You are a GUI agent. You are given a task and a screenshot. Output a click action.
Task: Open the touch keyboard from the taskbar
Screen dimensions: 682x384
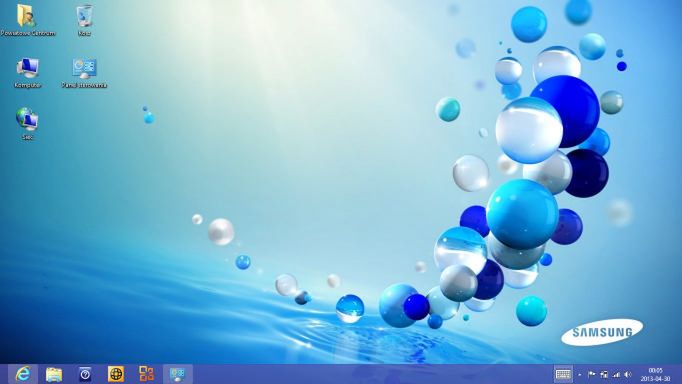pos(563,374)
